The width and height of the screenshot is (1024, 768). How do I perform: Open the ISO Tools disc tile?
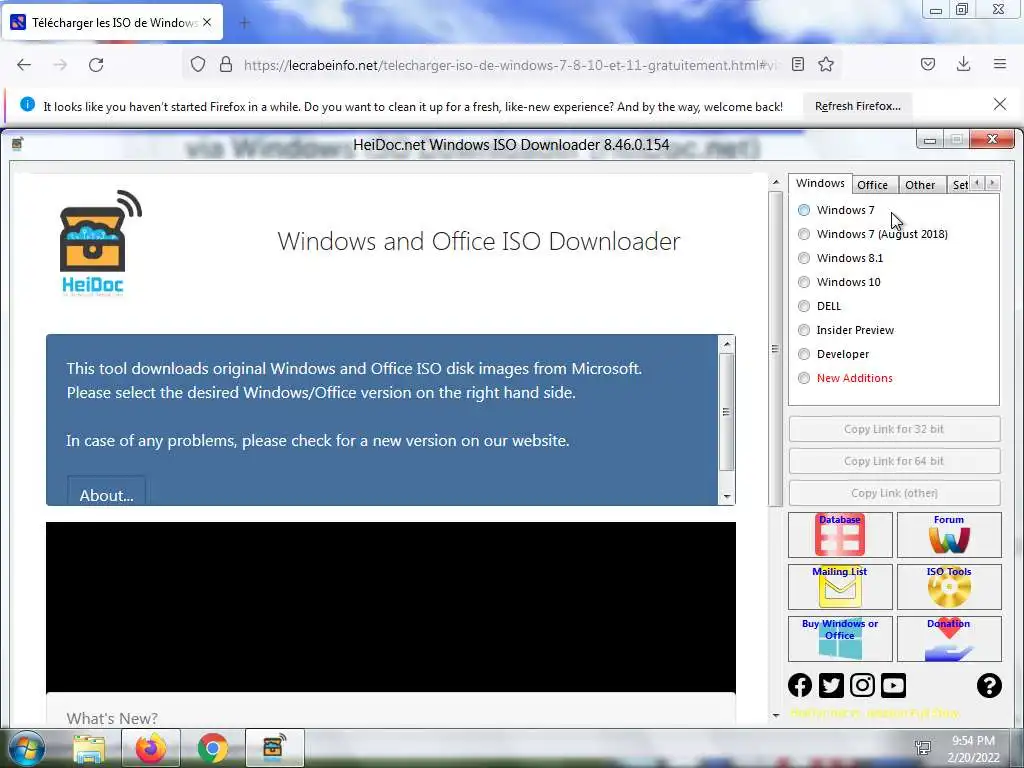pyautogui.click(x=949, y=586)
